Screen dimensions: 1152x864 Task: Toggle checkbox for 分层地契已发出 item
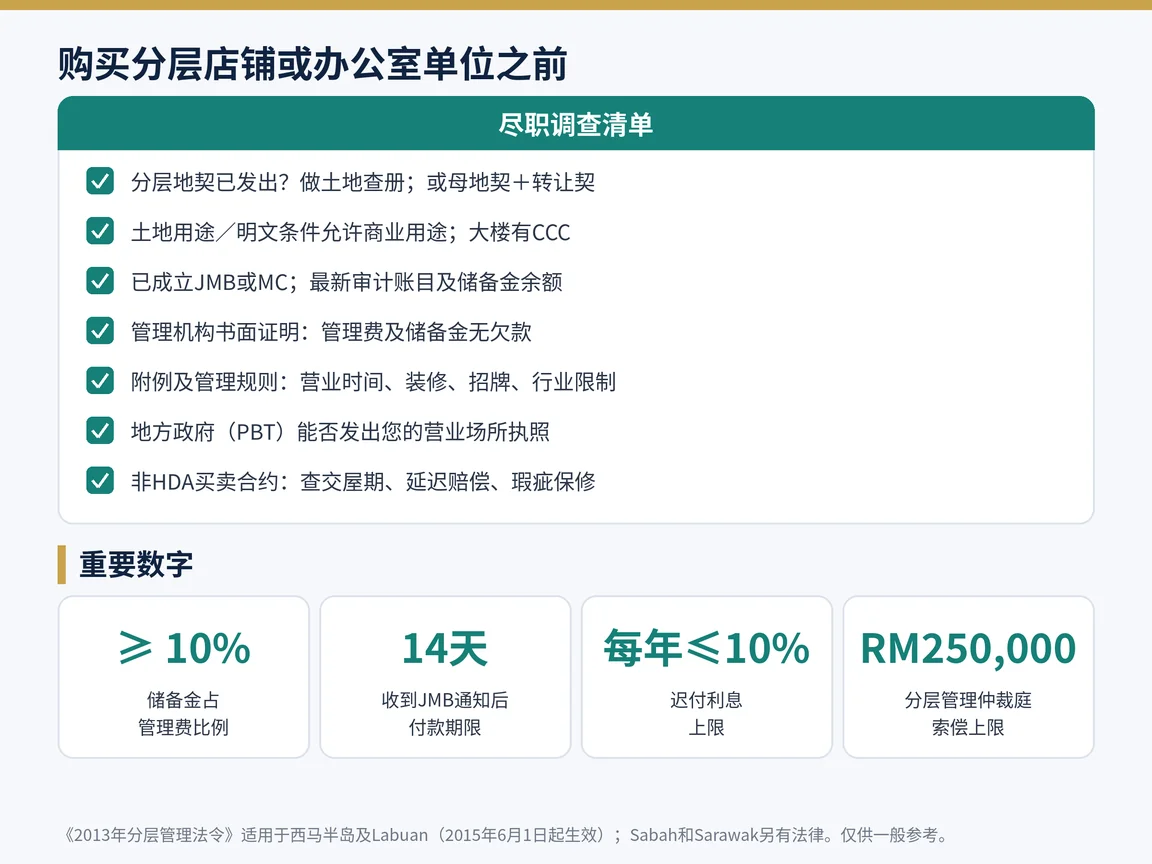pos(100,181)
